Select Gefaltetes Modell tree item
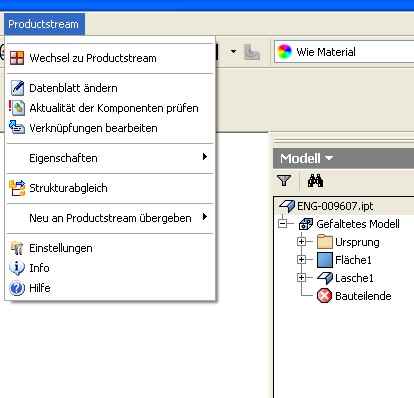The image size is (414, 398). (358, 224)
